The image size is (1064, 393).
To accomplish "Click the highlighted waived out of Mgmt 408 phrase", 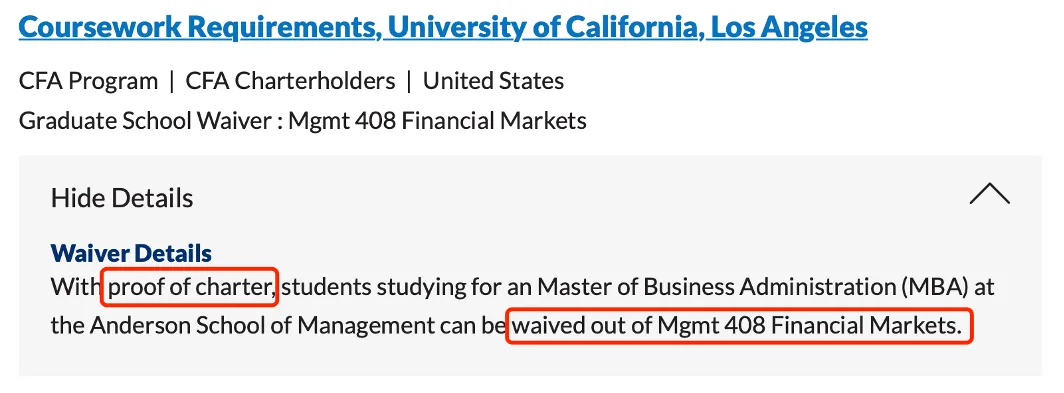I will pos(740,326).
